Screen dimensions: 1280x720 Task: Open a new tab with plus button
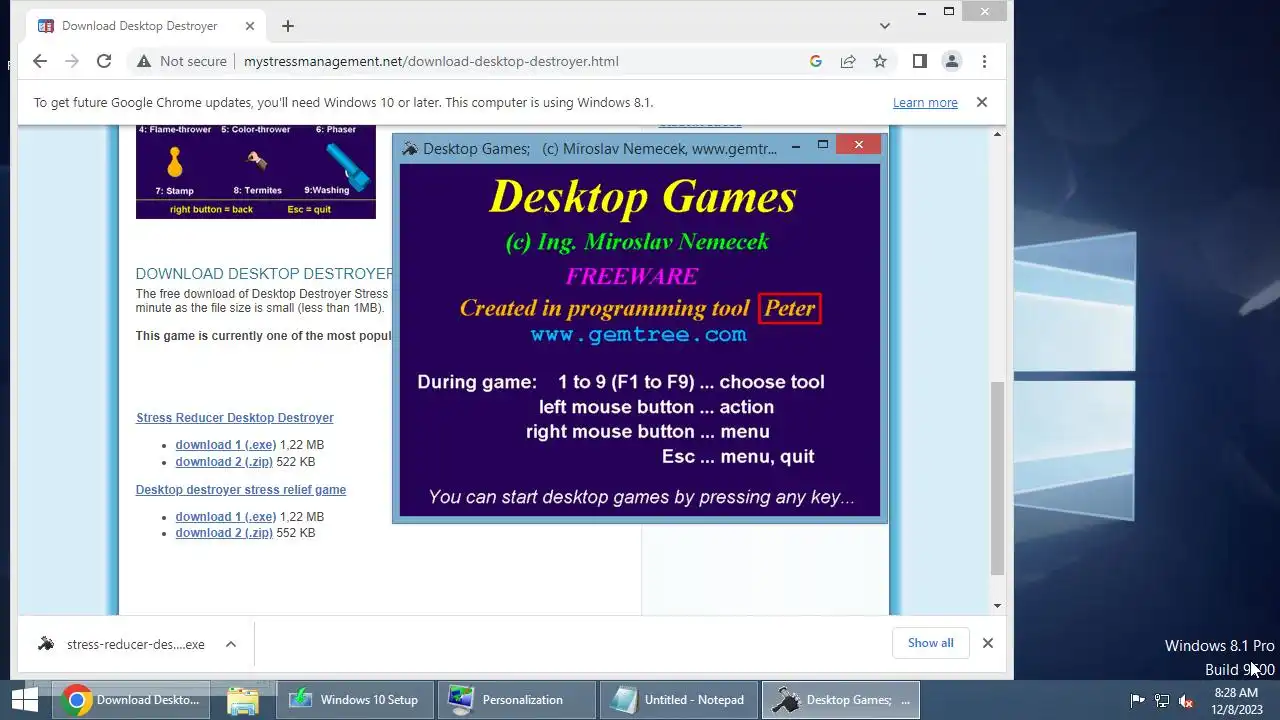point(288,26)
